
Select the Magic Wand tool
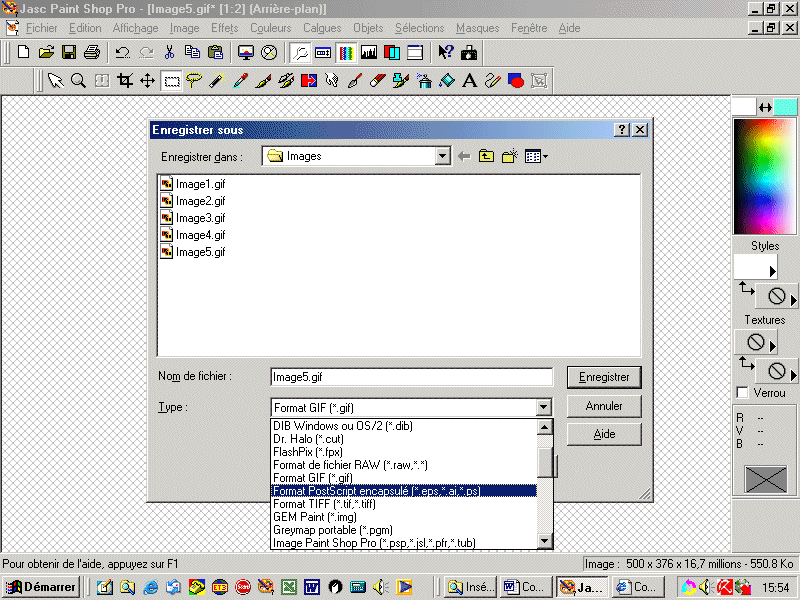pos(217,81)
